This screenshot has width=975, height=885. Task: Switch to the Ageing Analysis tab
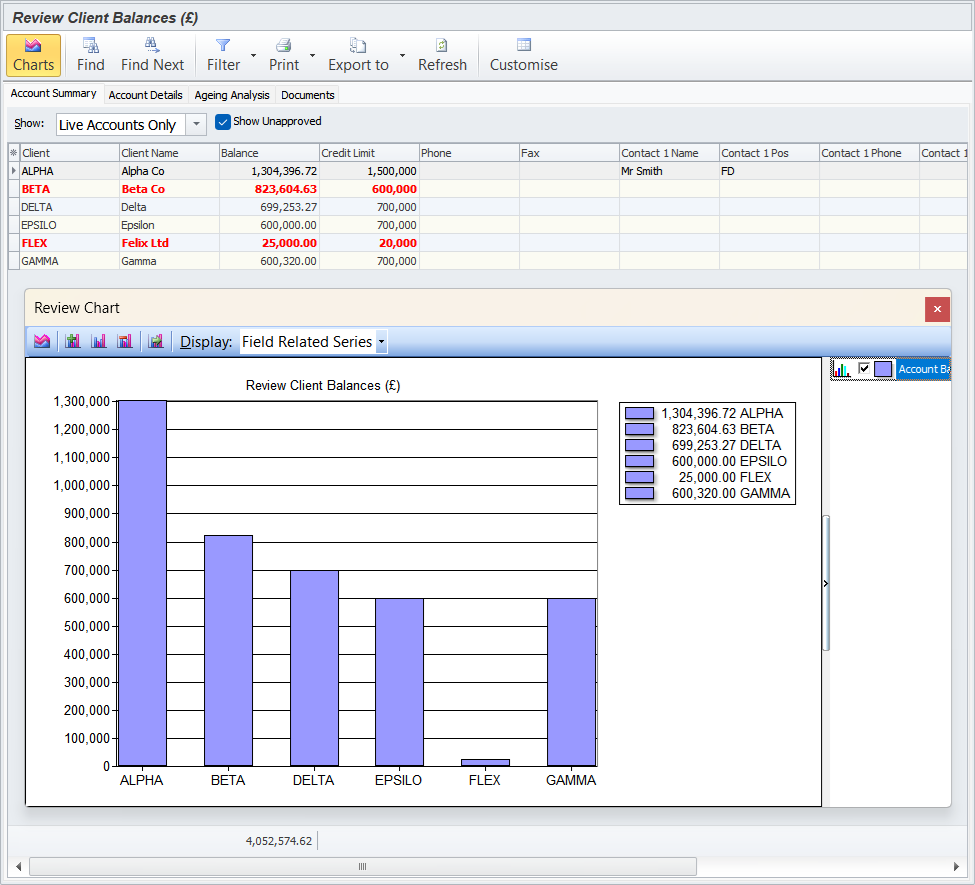(231, 95)
